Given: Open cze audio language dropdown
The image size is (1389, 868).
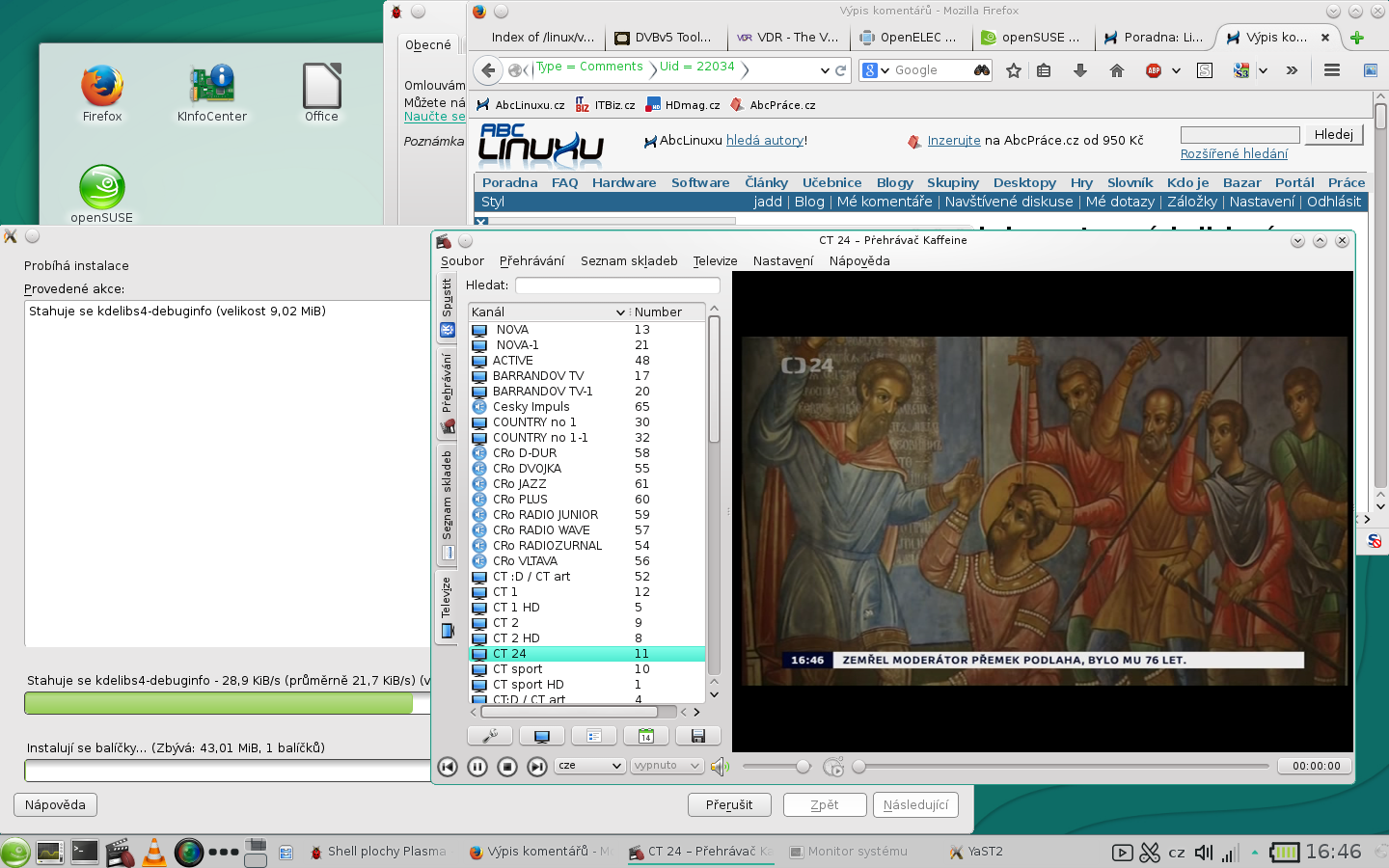Looking at the screenshot, I should pyautogui.click(x=590, y=765).
